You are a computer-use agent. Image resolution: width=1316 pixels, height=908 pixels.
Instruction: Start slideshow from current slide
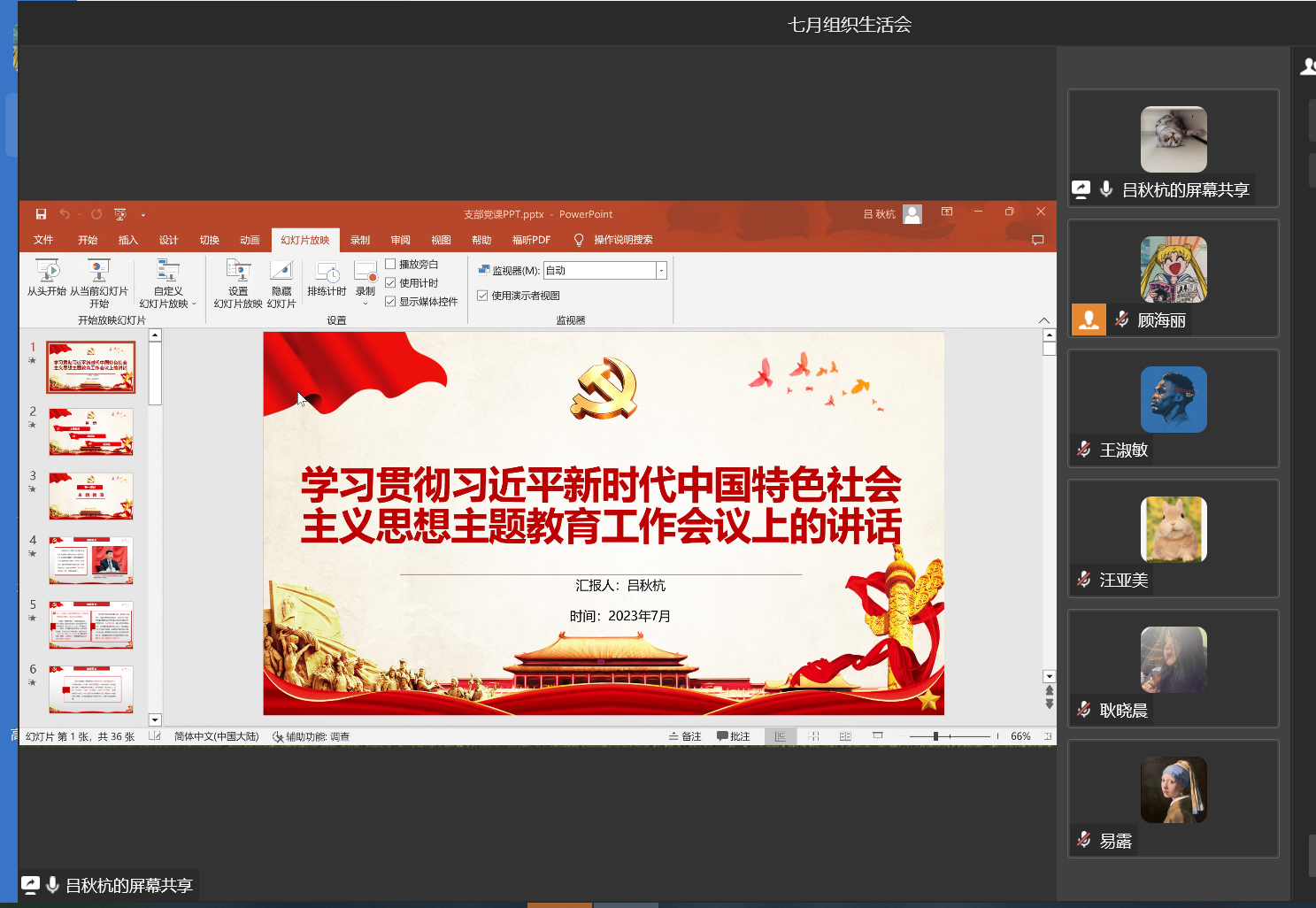click(98, 277)
